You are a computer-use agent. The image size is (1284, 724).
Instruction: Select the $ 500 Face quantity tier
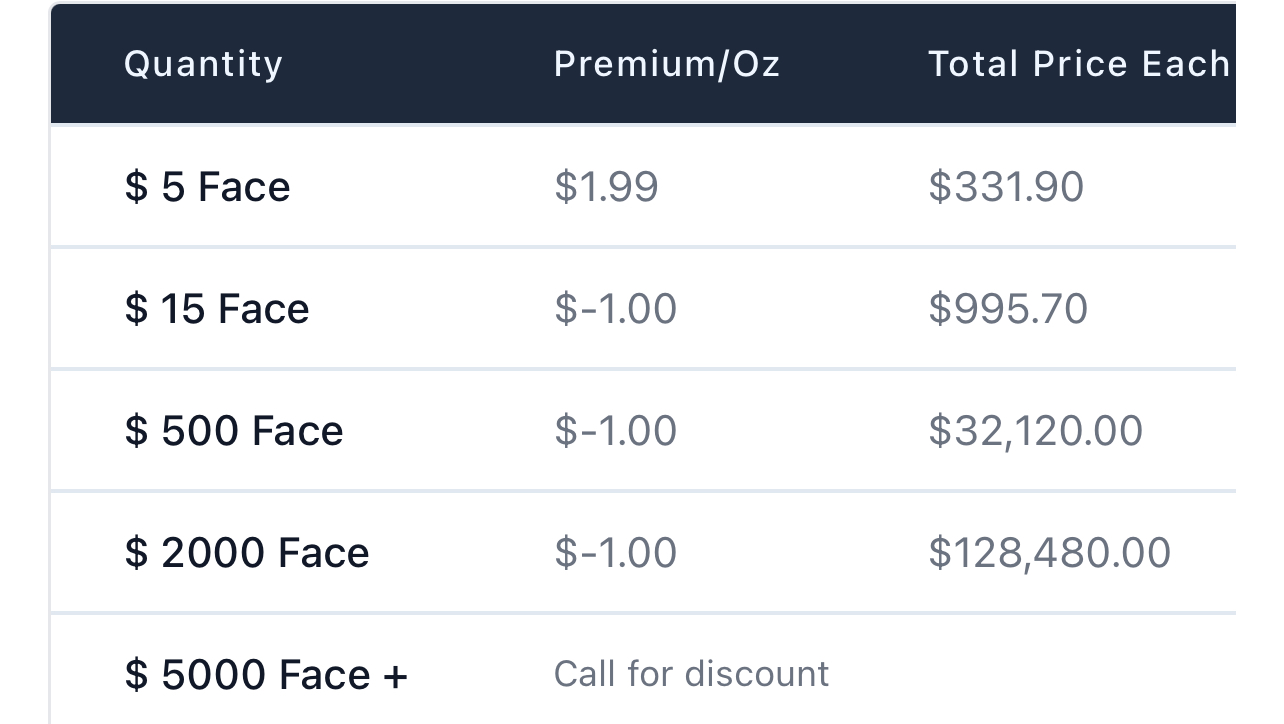point(233,431)
